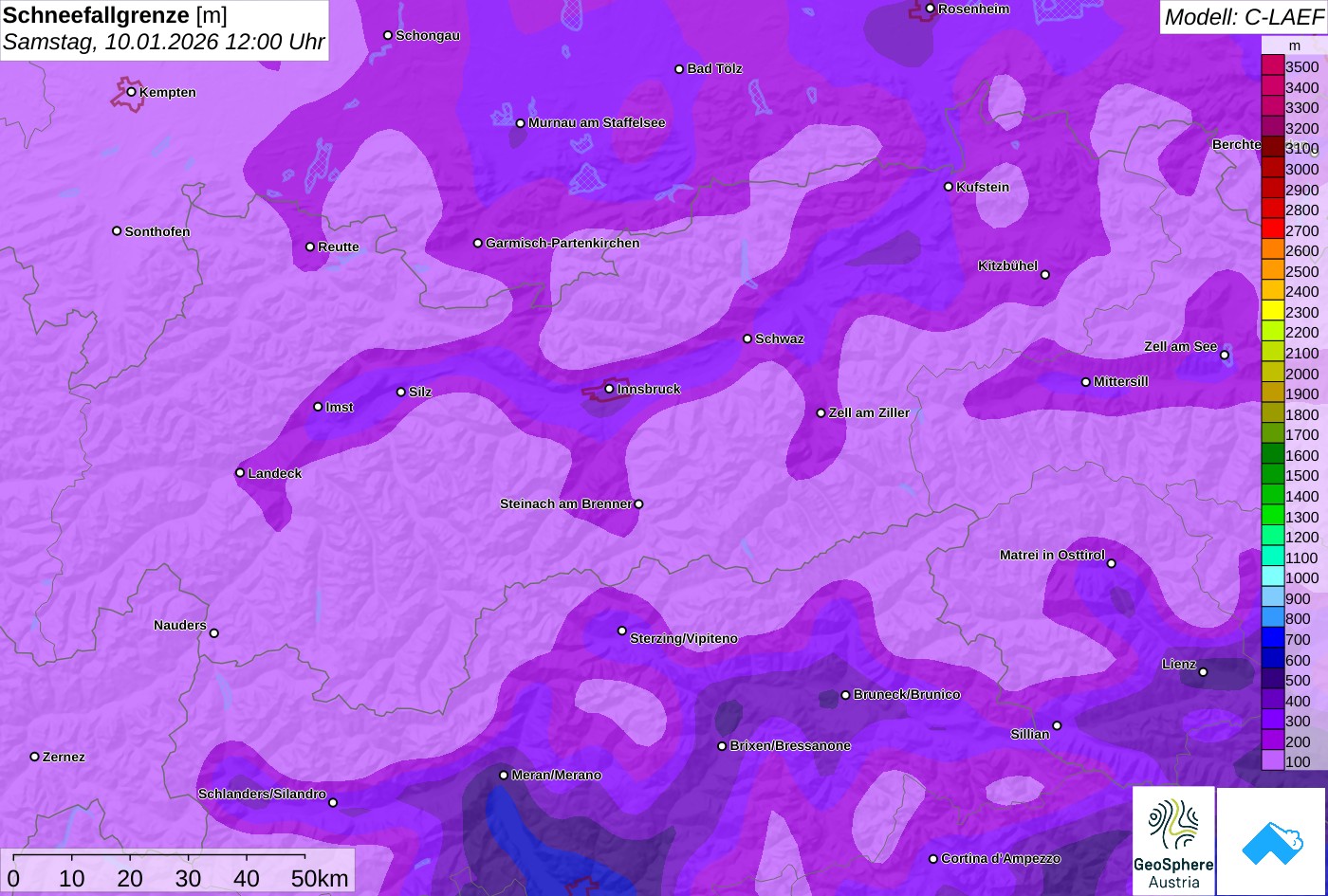The image size is (1328, 896).
Task: Click the Imst town label
Action: (340, 408)
